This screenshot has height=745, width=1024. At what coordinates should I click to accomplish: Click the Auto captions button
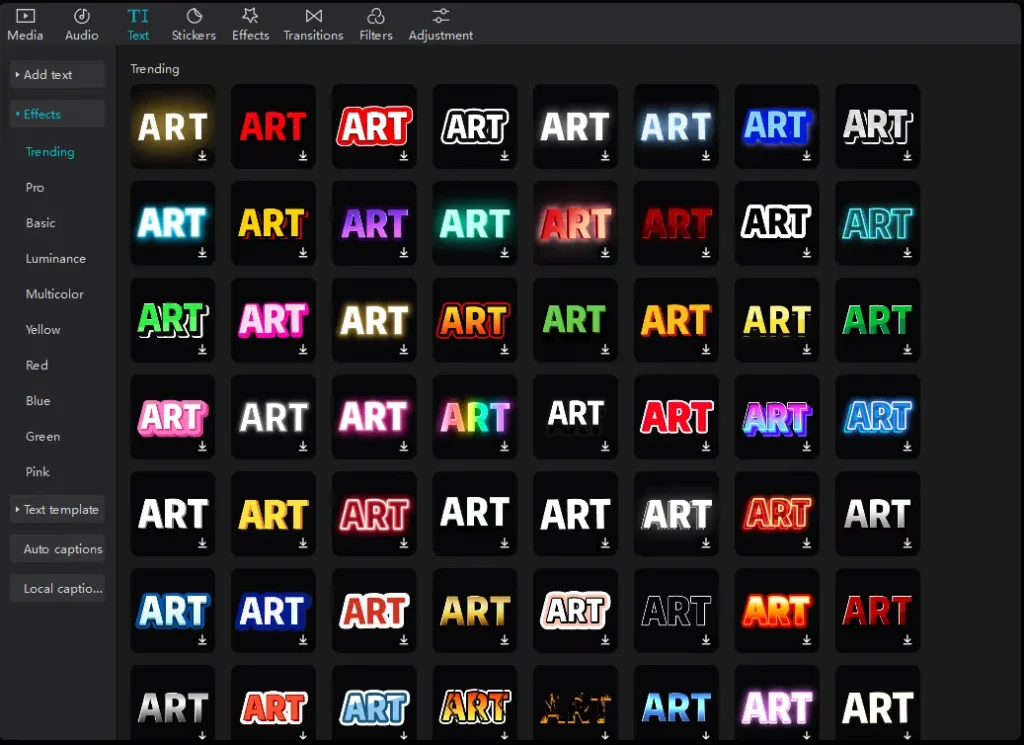tap(62, 550)
